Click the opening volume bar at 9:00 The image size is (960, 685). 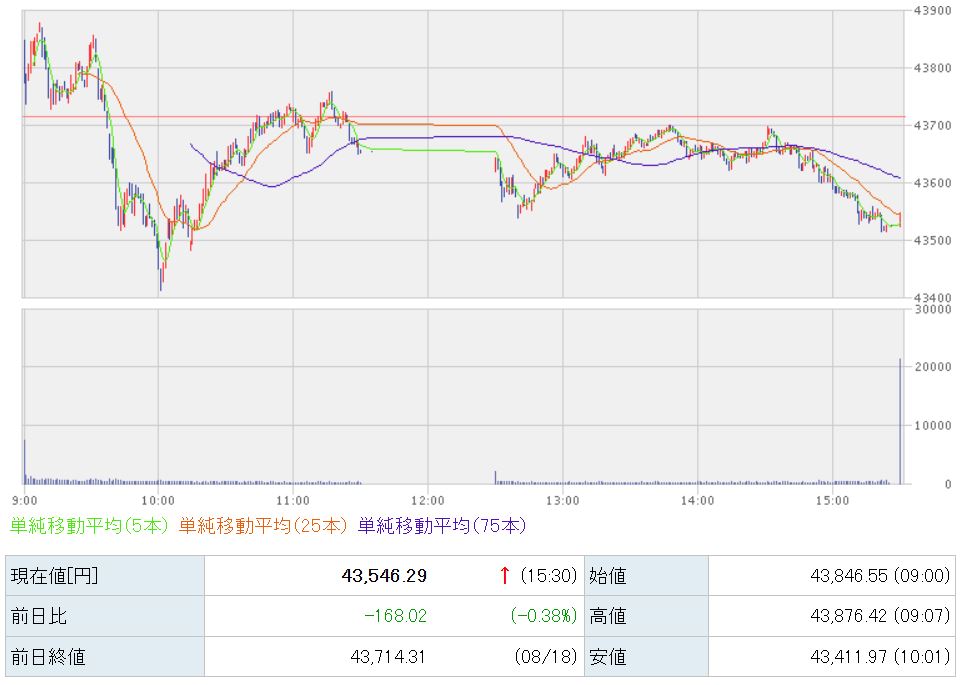point(24,462)
